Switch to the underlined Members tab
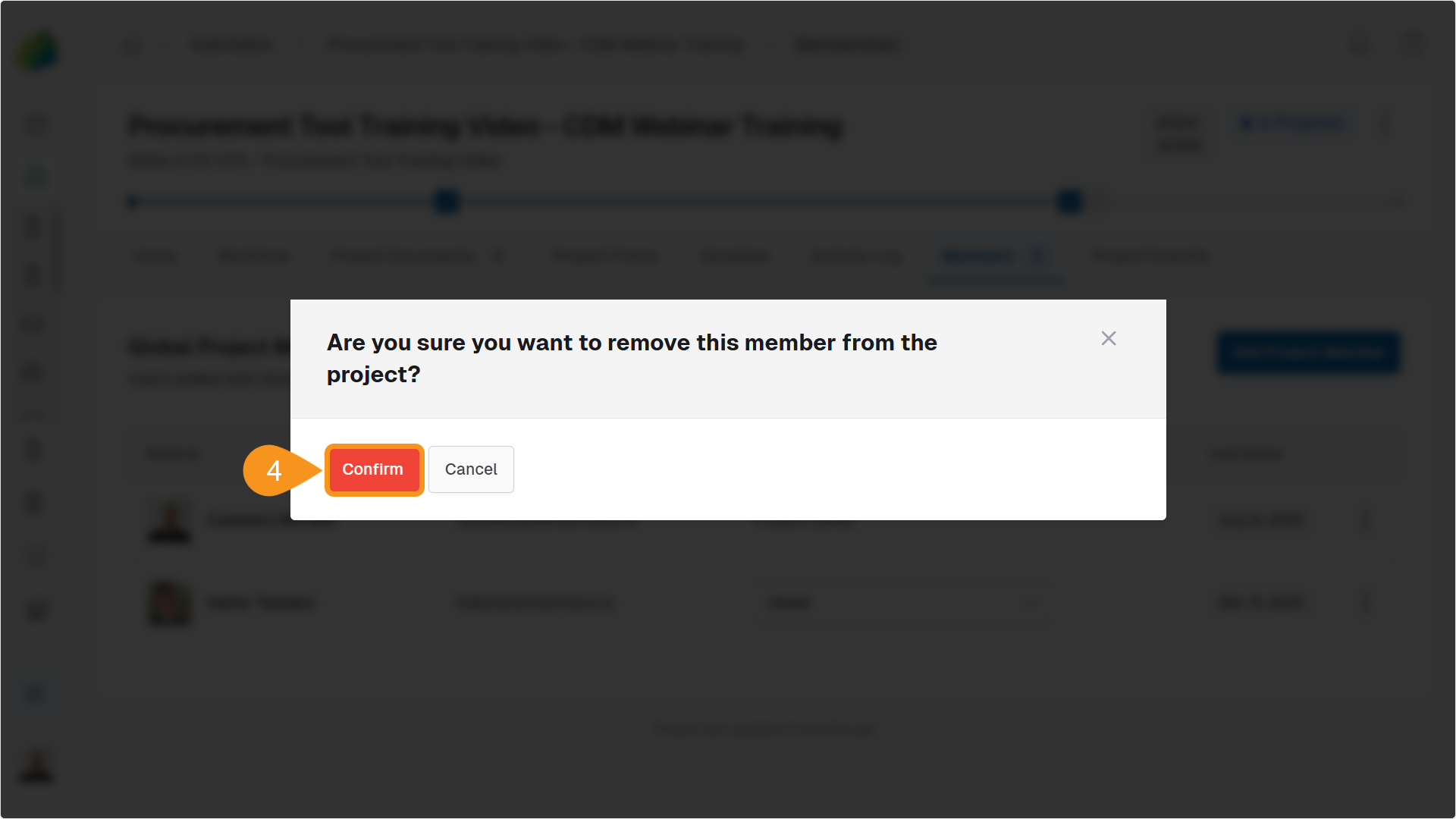This screenshot has width=1456, height=819. [x=980, y=256]
